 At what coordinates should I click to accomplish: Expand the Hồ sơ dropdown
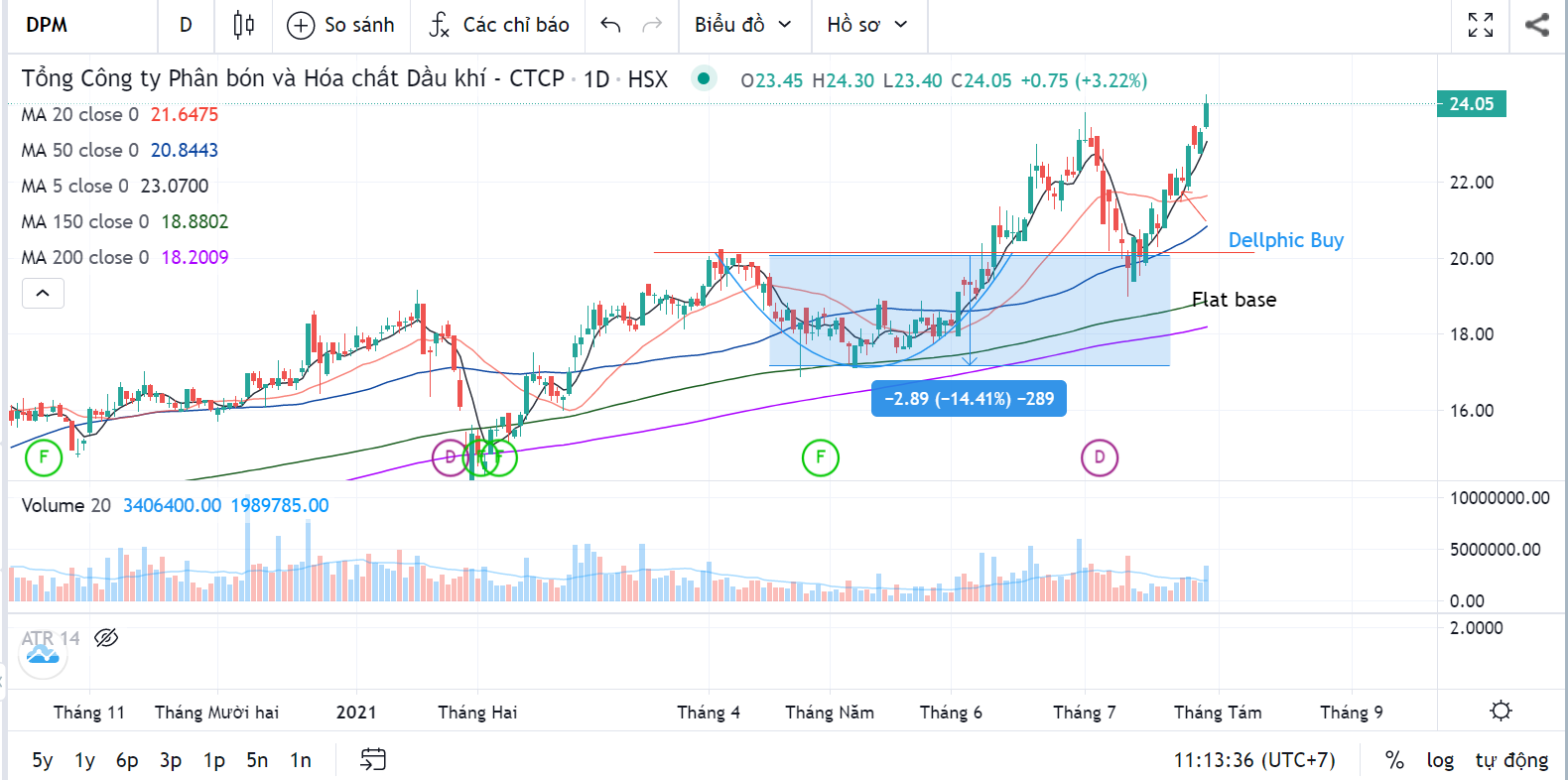point(867,25)
